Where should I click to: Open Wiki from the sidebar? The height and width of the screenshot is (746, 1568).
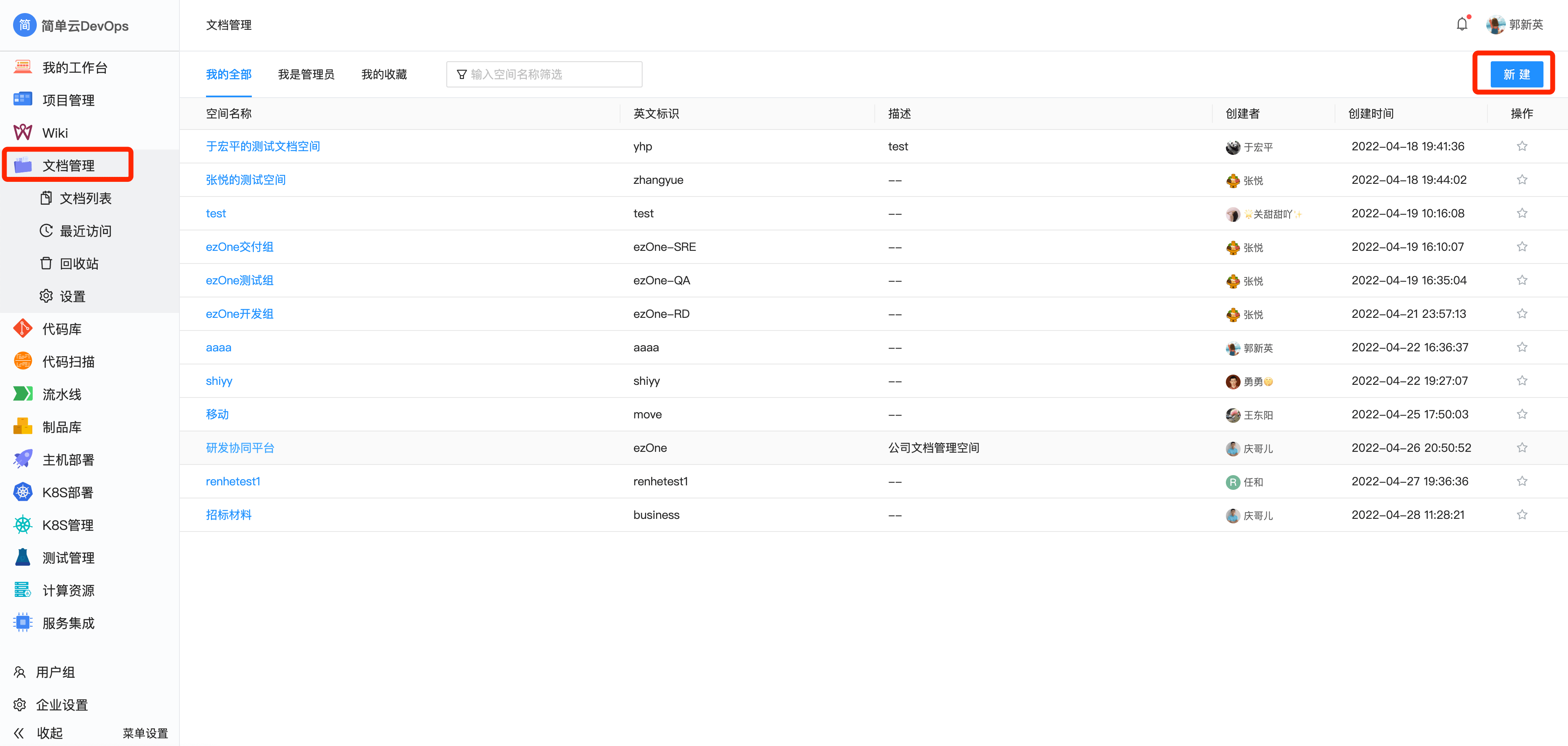tap(55, 133)
